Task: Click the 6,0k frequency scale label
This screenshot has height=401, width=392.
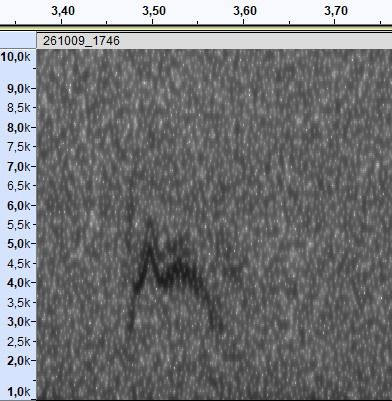Action: (x=19, y=205)
